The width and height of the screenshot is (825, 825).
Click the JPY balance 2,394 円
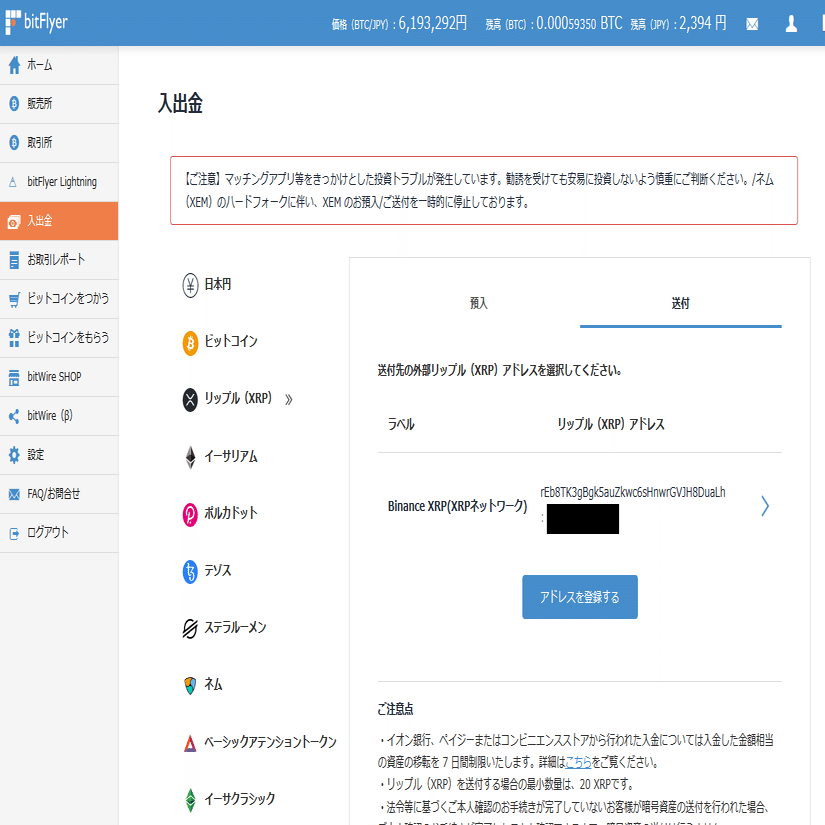point(703,23)
